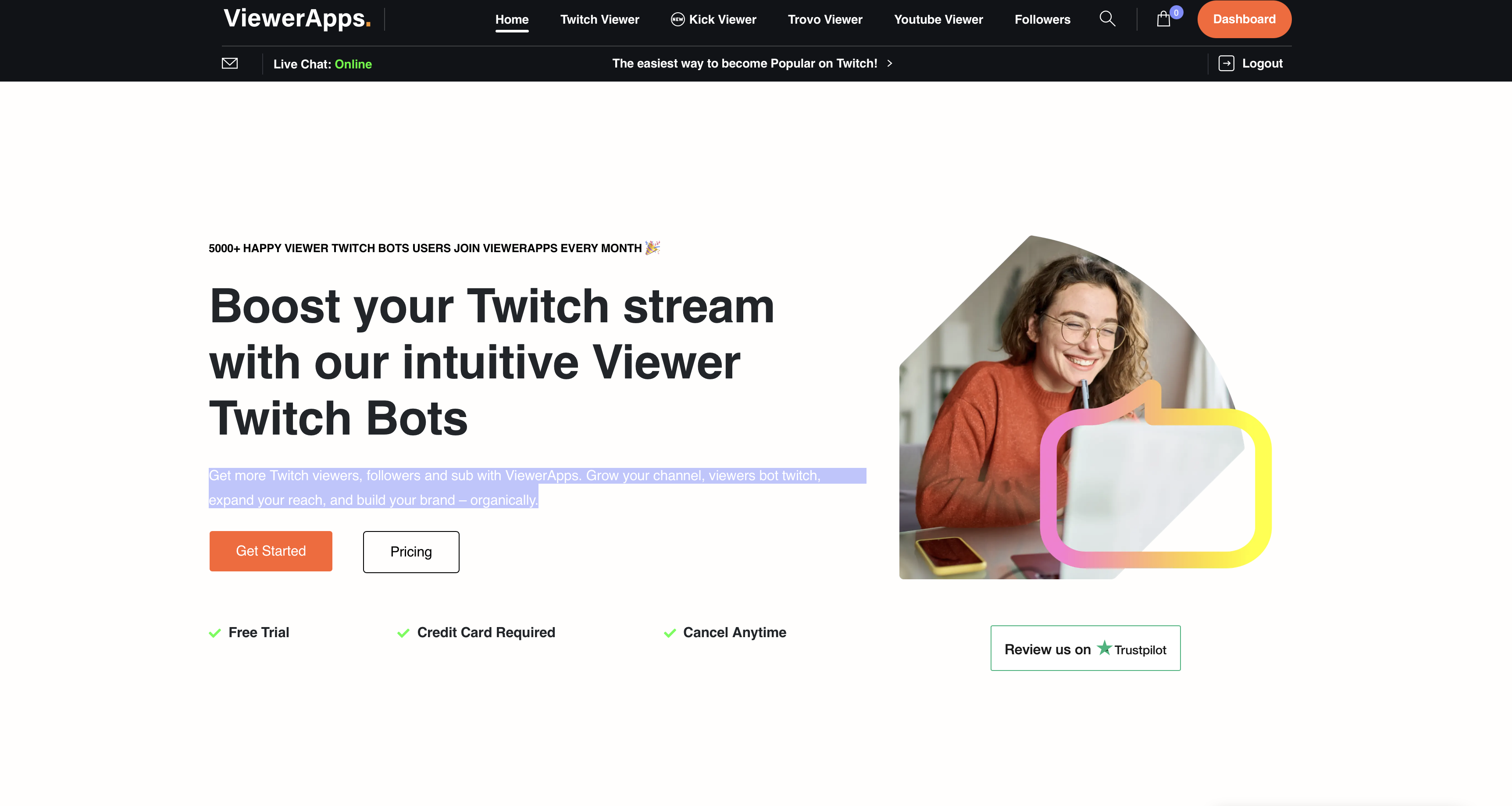This screenshot has height=806, width=1512.
Task: Click the search magnifier icon
Action: click(1107, 19)
